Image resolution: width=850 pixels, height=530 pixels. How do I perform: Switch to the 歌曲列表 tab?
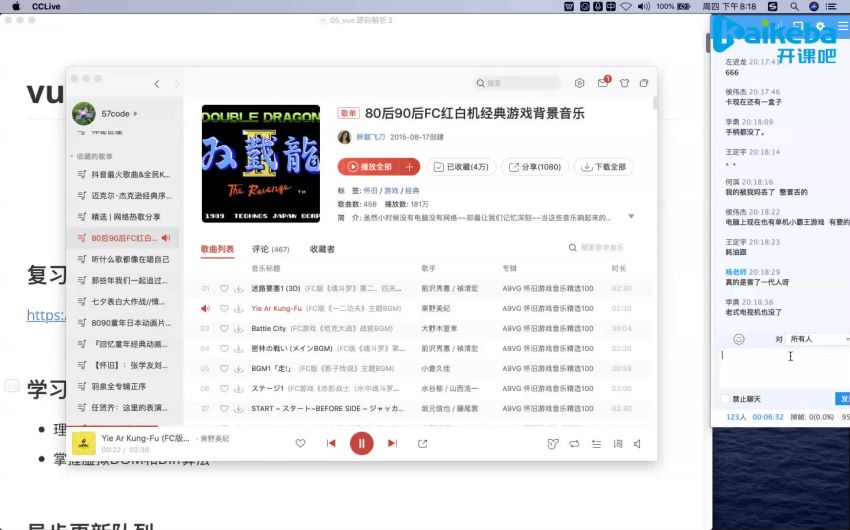click(217, 249)
